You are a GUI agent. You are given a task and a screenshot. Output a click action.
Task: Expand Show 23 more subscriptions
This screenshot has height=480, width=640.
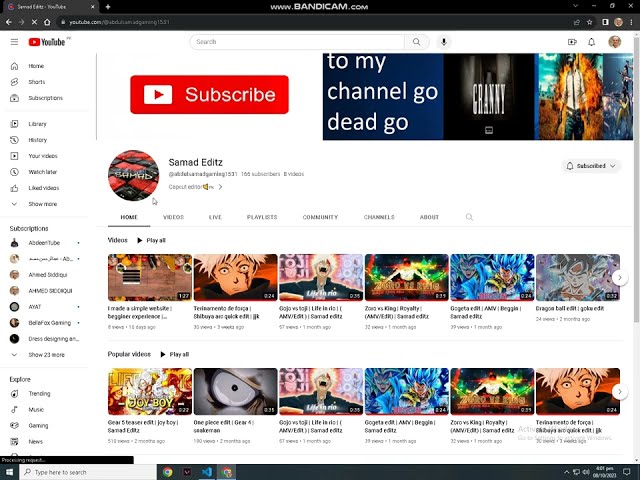[45, 355]
